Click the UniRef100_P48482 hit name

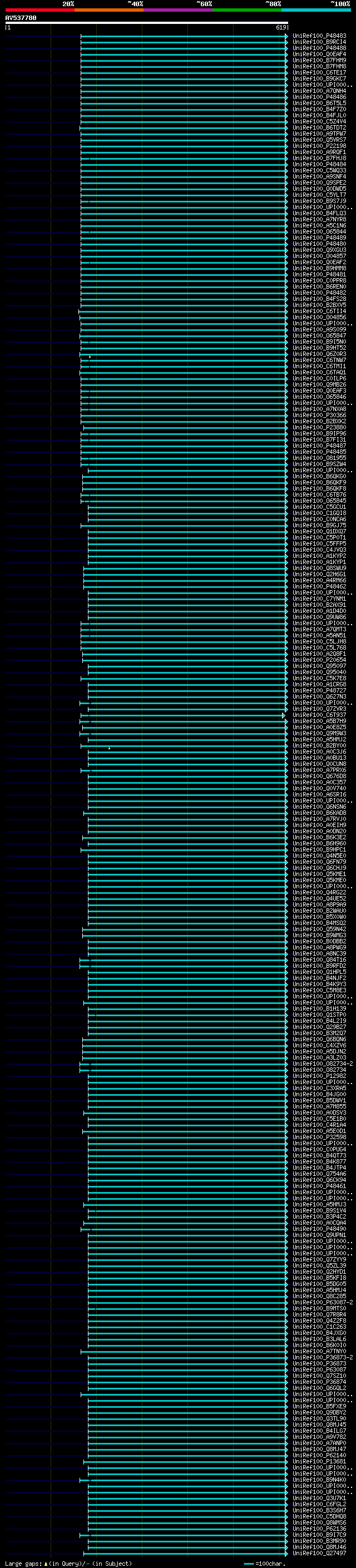point(319,293)
